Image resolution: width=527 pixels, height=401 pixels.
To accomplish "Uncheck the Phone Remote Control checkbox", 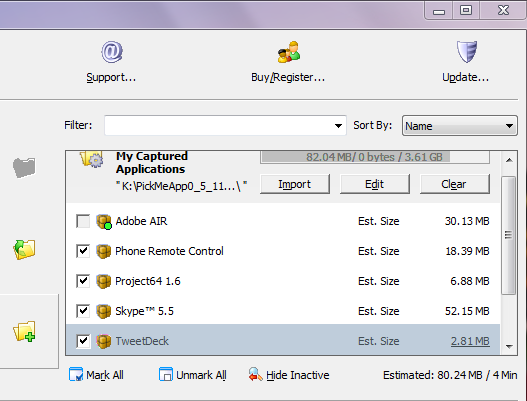I will coord(83,251).
